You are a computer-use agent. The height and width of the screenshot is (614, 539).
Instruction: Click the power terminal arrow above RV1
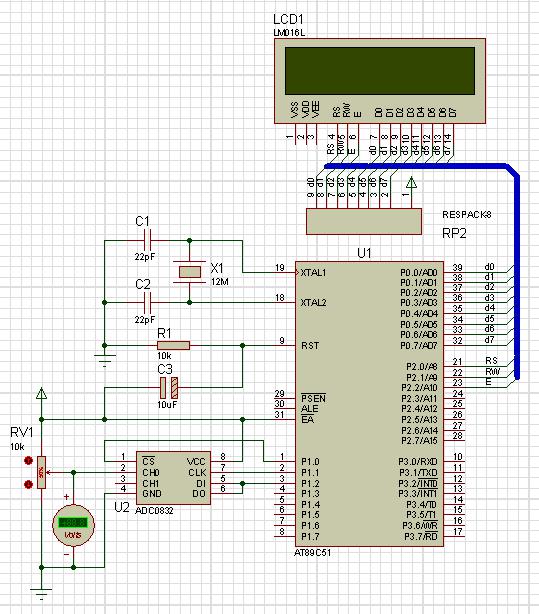42,394
